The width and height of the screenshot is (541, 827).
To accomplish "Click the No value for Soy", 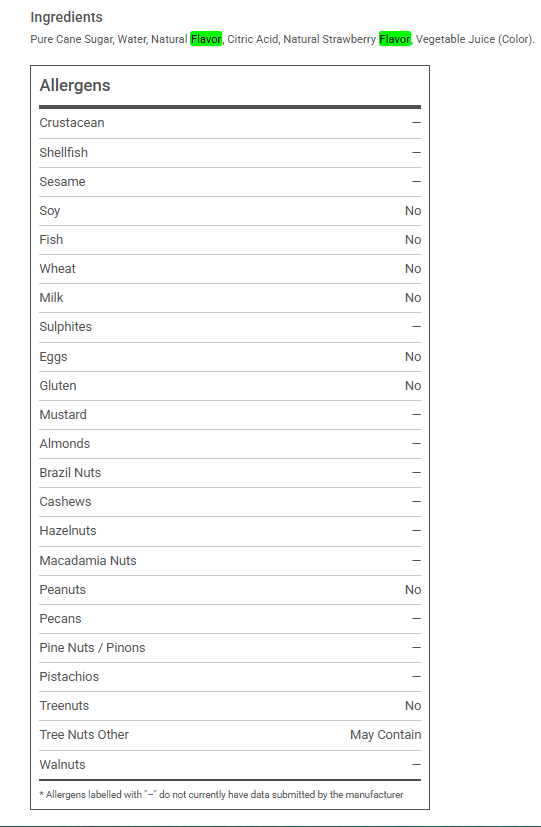I will pyautogui.click(x=413, y=210).
